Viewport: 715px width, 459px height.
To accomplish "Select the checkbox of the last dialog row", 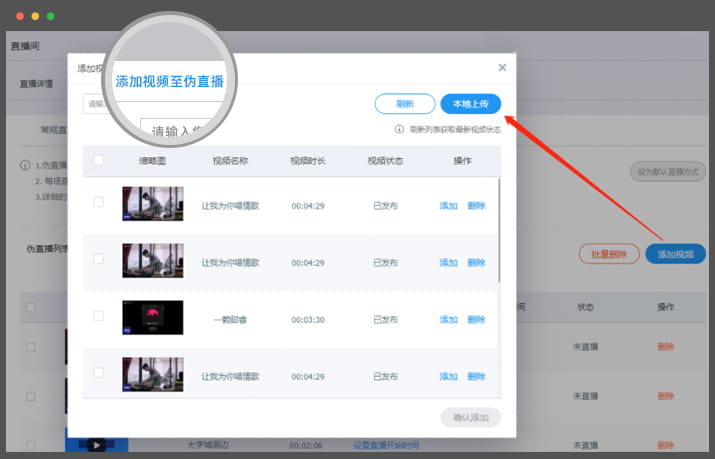I will point(98,373).
